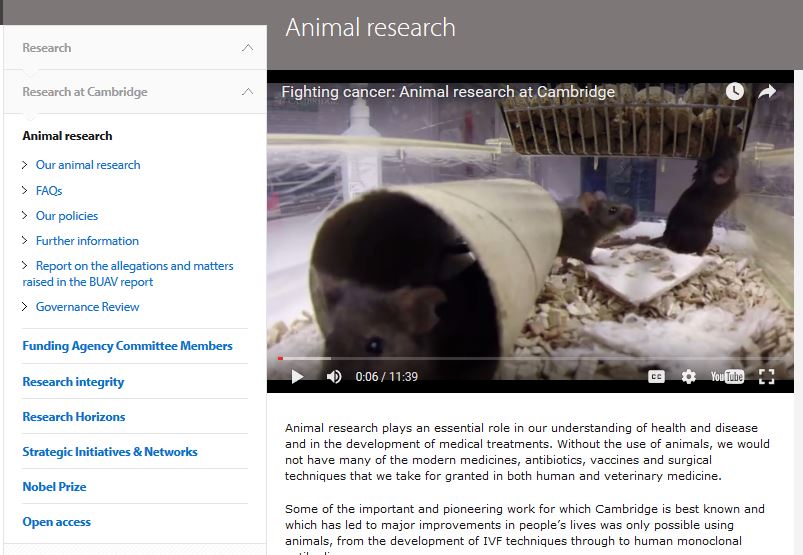The height and width of the screenshot is (555, 803).
Task: Open the Governance Review link
Action: (87, 307)
